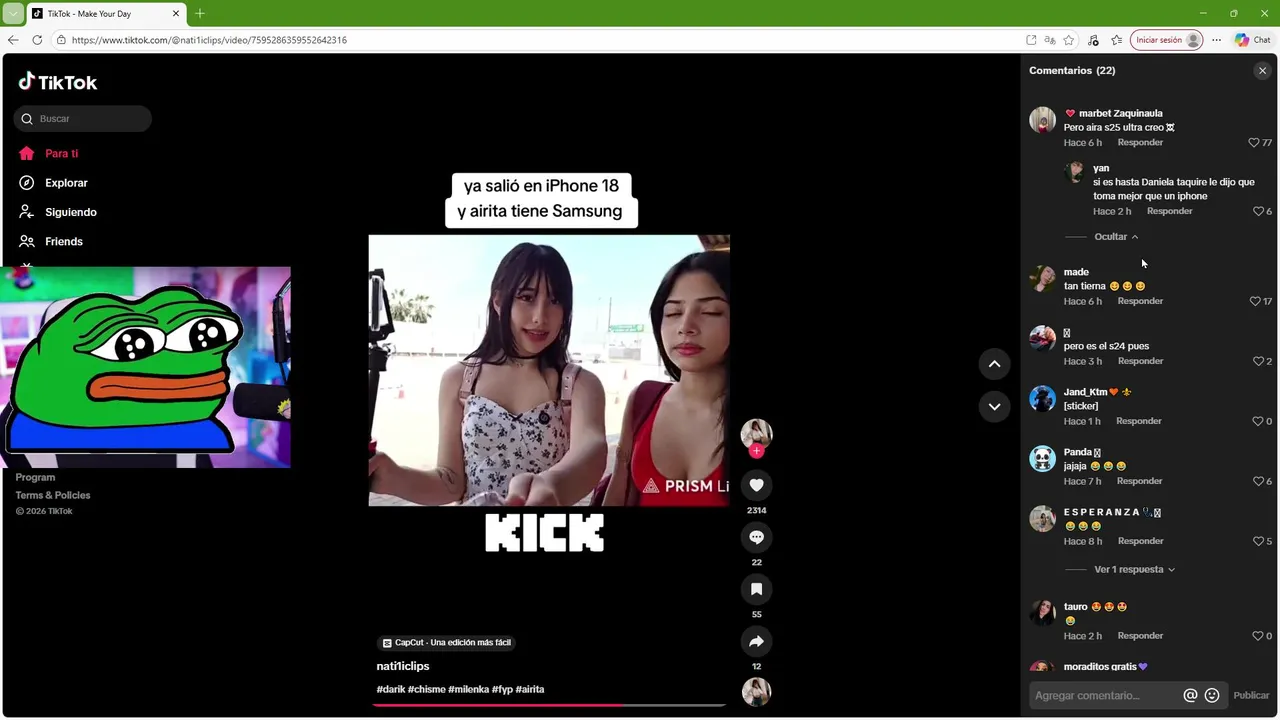
Task: Open the #milenka hashtag
Action: 468,690
